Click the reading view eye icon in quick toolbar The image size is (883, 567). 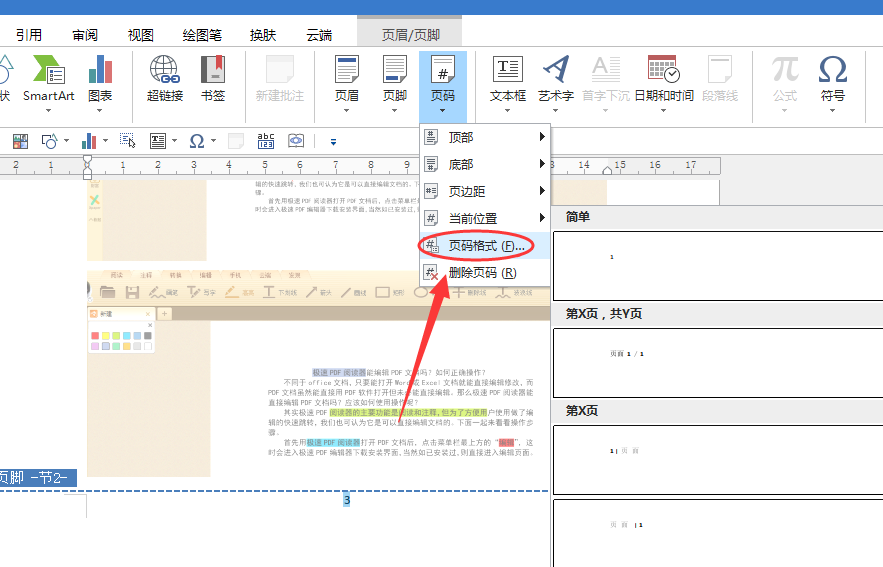[296, 140]
